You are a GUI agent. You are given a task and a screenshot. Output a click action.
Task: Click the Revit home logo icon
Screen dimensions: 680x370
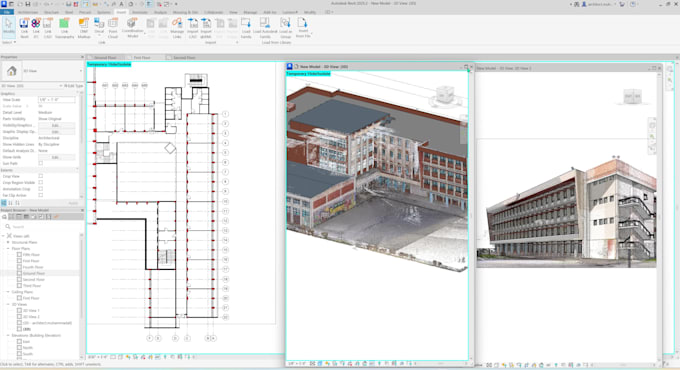4,4
